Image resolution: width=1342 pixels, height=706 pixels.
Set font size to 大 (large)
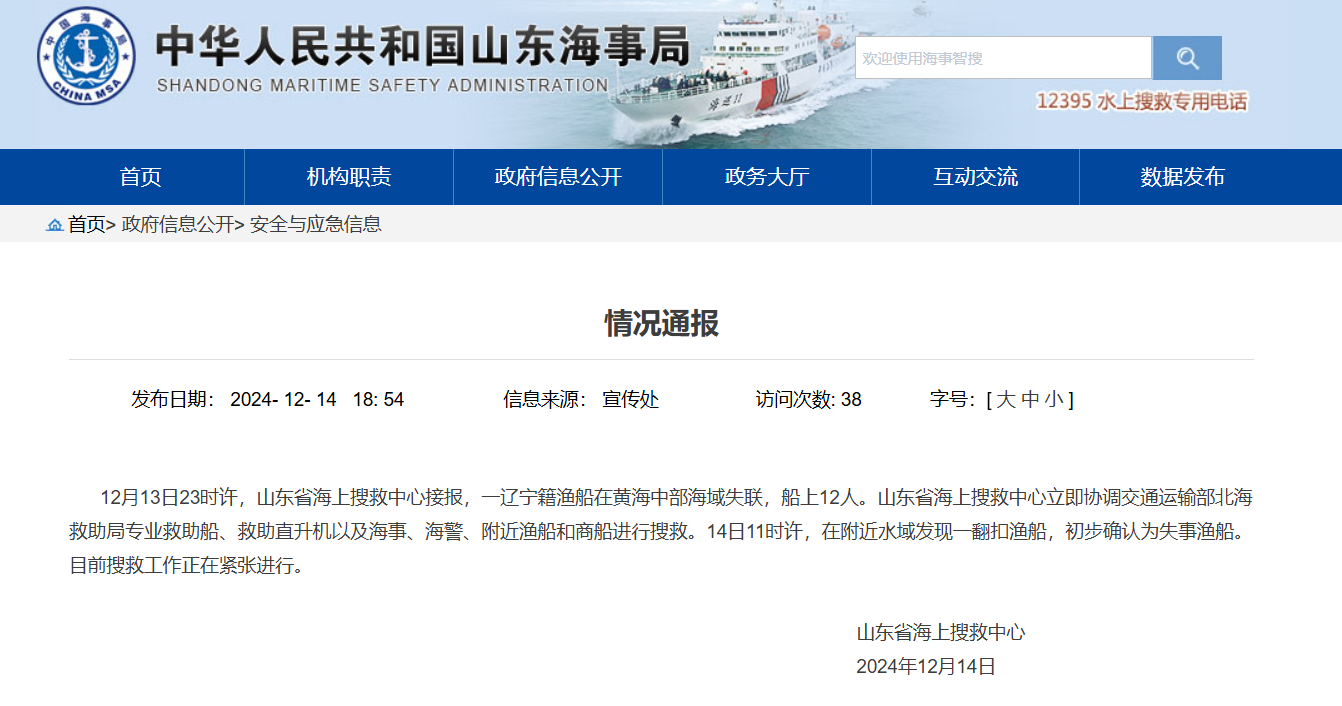point(1005,400)
